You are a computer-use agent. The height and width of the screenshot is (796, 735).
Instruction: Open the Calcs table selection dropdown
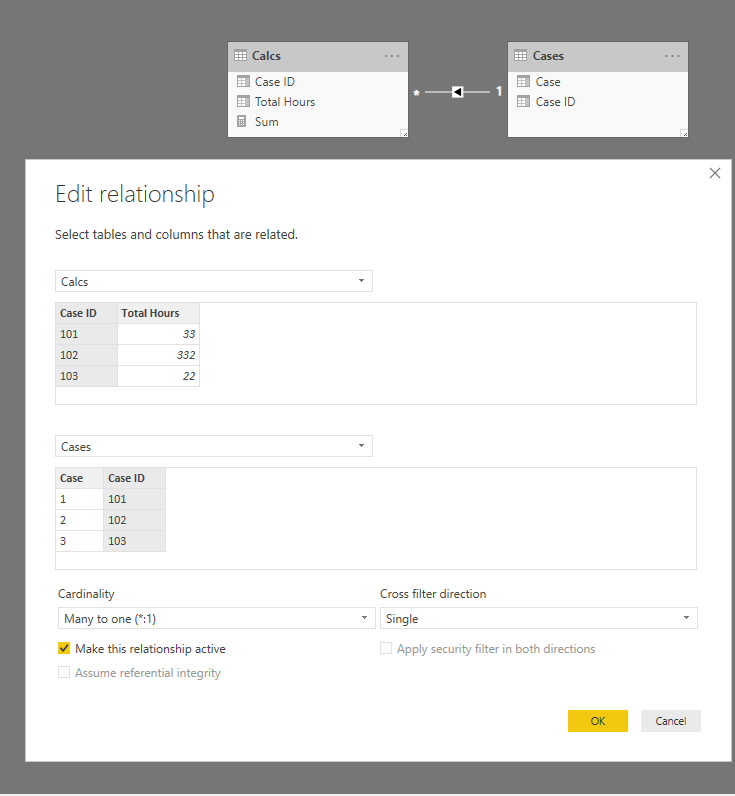pyautogui.click(x=214, y=281)
